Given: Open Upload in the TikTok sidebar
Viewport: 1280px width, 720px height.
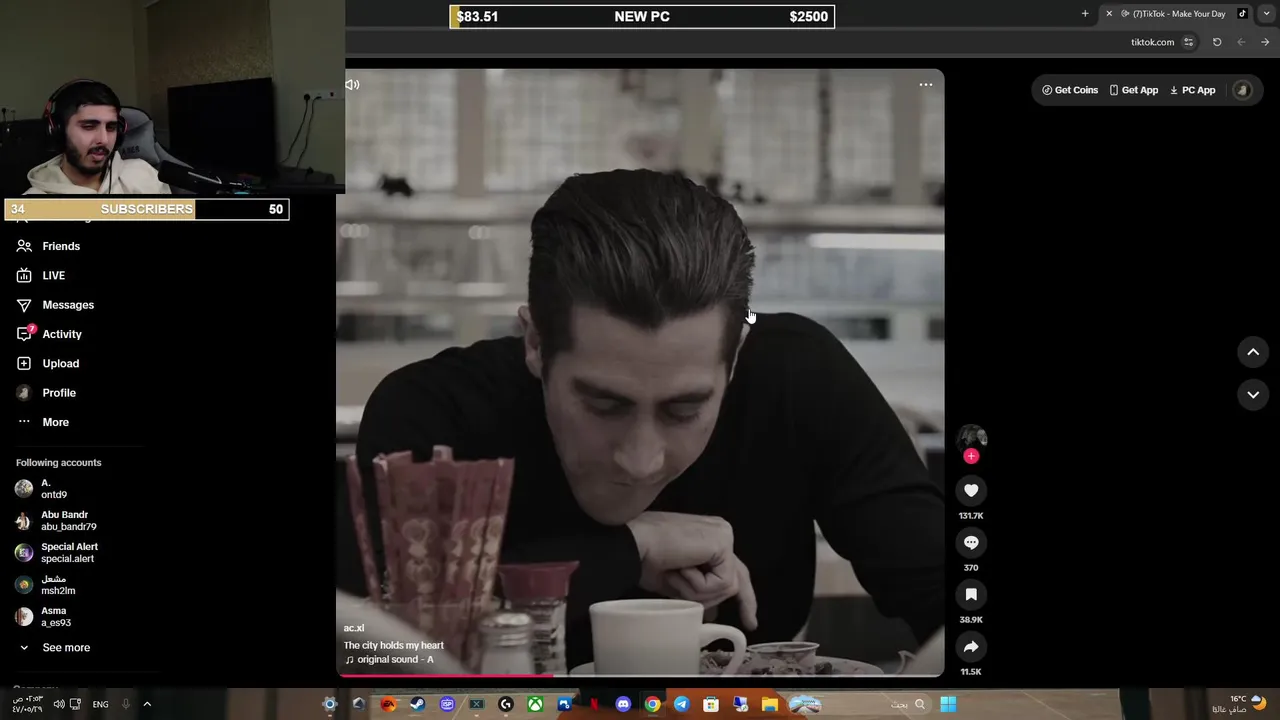Looking at the screenshot, I should [47, 363].
